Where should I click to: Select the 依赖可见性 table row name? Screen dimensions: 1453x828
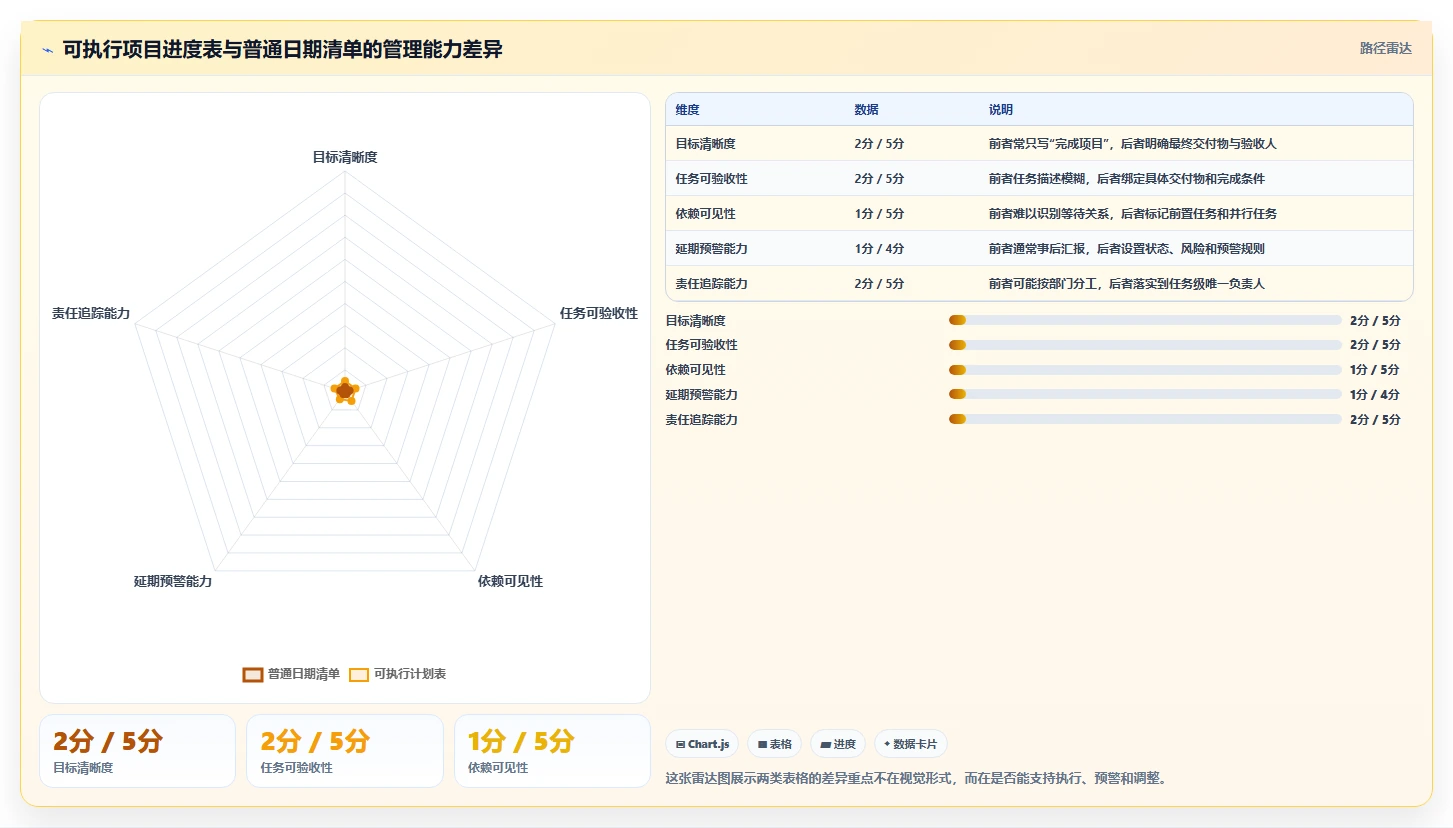(705, 214)
